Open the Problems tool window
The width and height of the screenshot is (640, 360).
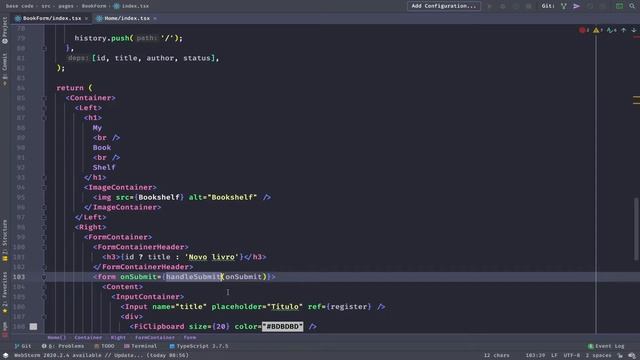pos(62,346)
